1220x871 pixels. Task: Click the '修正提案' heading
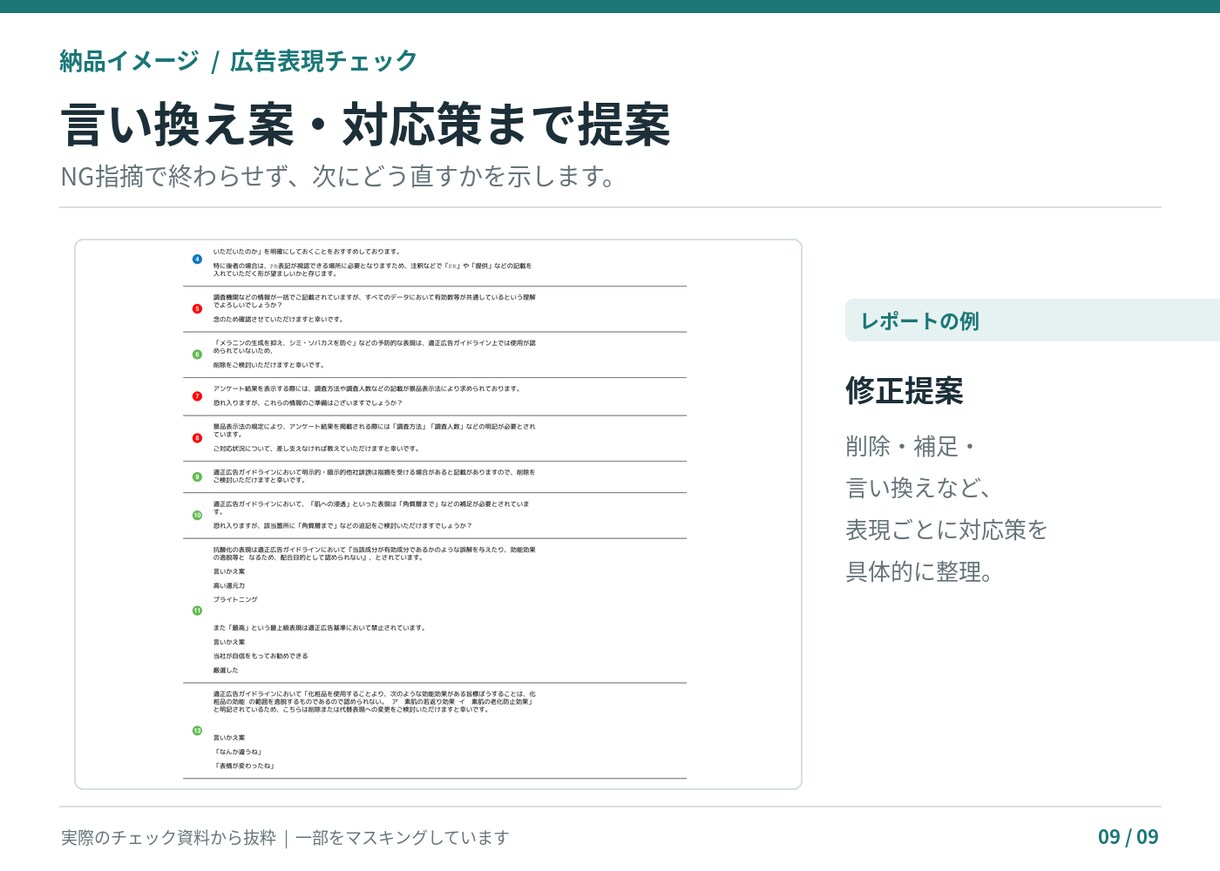click(x=904, y=390)
